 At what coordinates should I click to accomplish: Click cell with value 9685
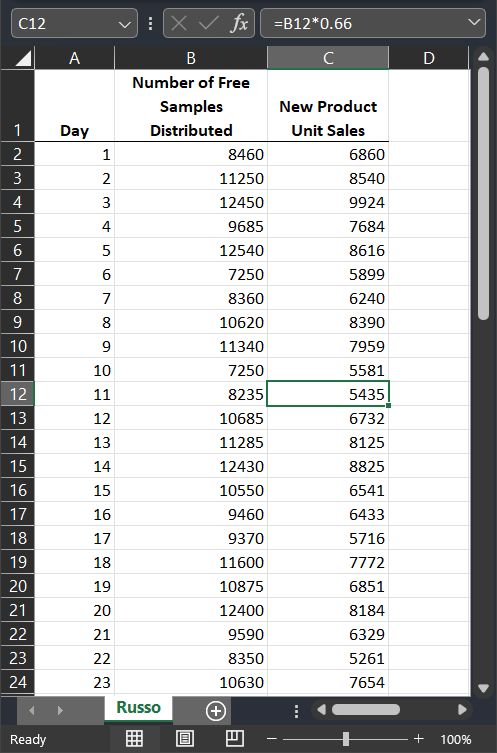pos(191,226)
